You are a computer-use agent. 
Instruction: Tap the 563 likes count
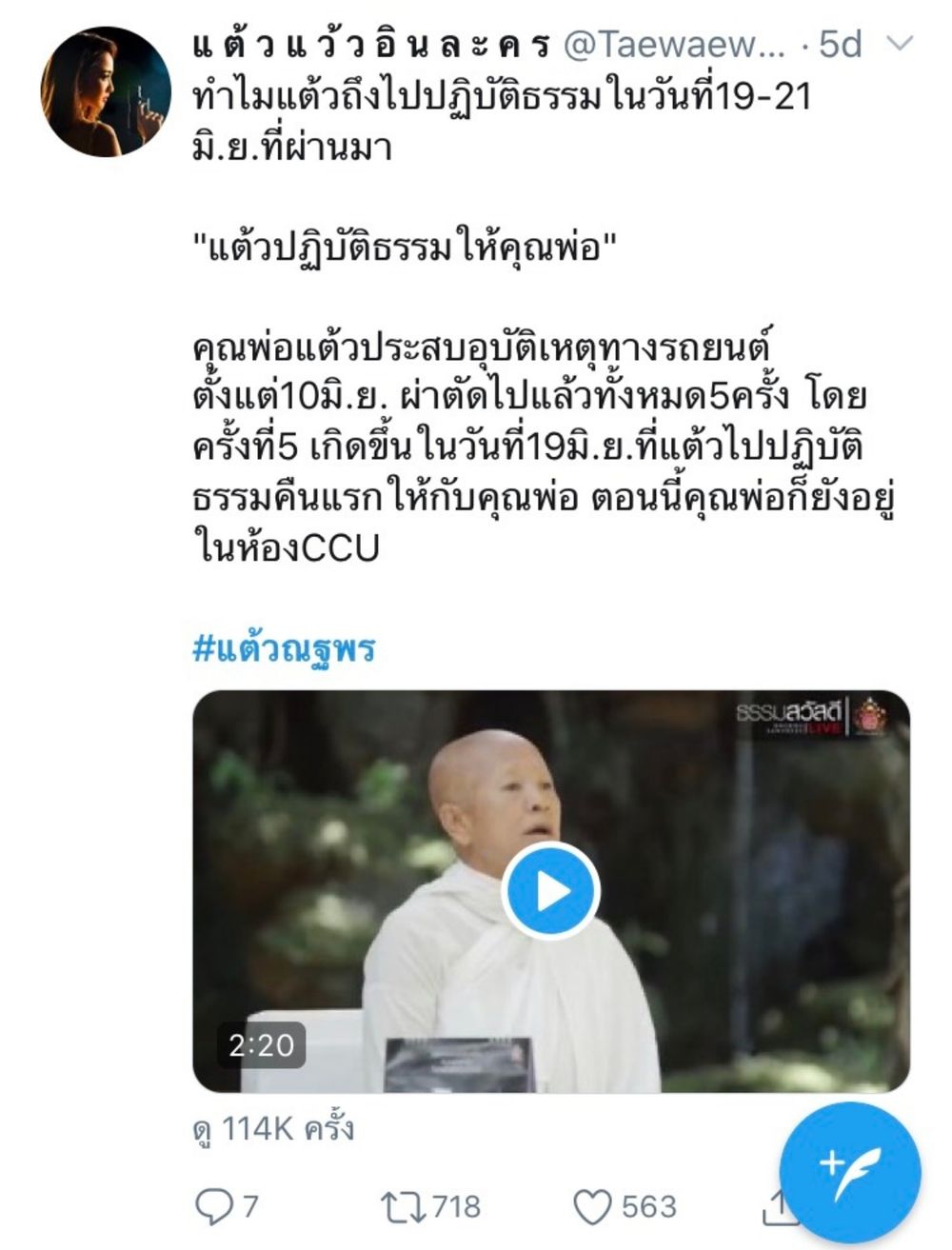pos(648,1208)
